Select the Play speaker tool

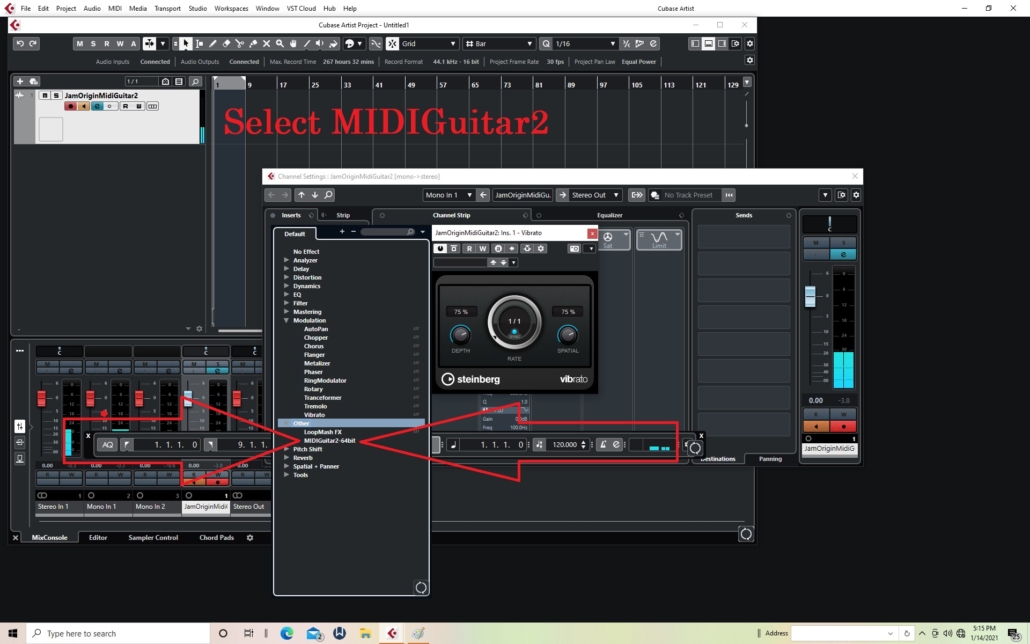[320, 43]
